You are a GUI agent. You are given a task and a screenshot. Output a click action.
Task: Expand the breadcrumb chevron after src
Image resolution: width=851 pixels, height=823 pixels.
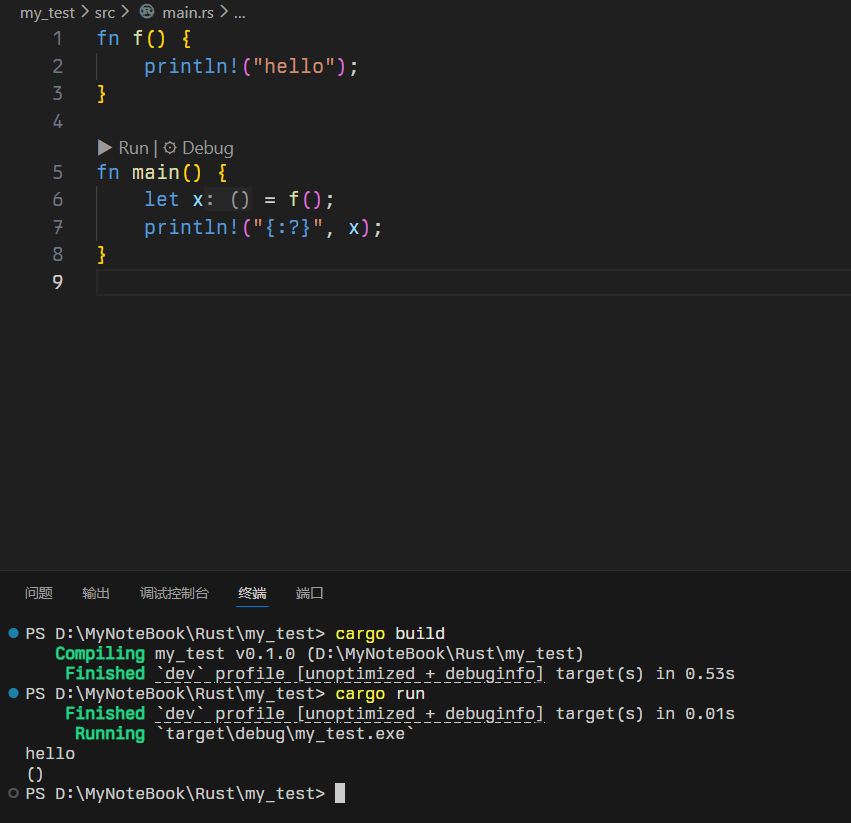click(x=126, y=13)
